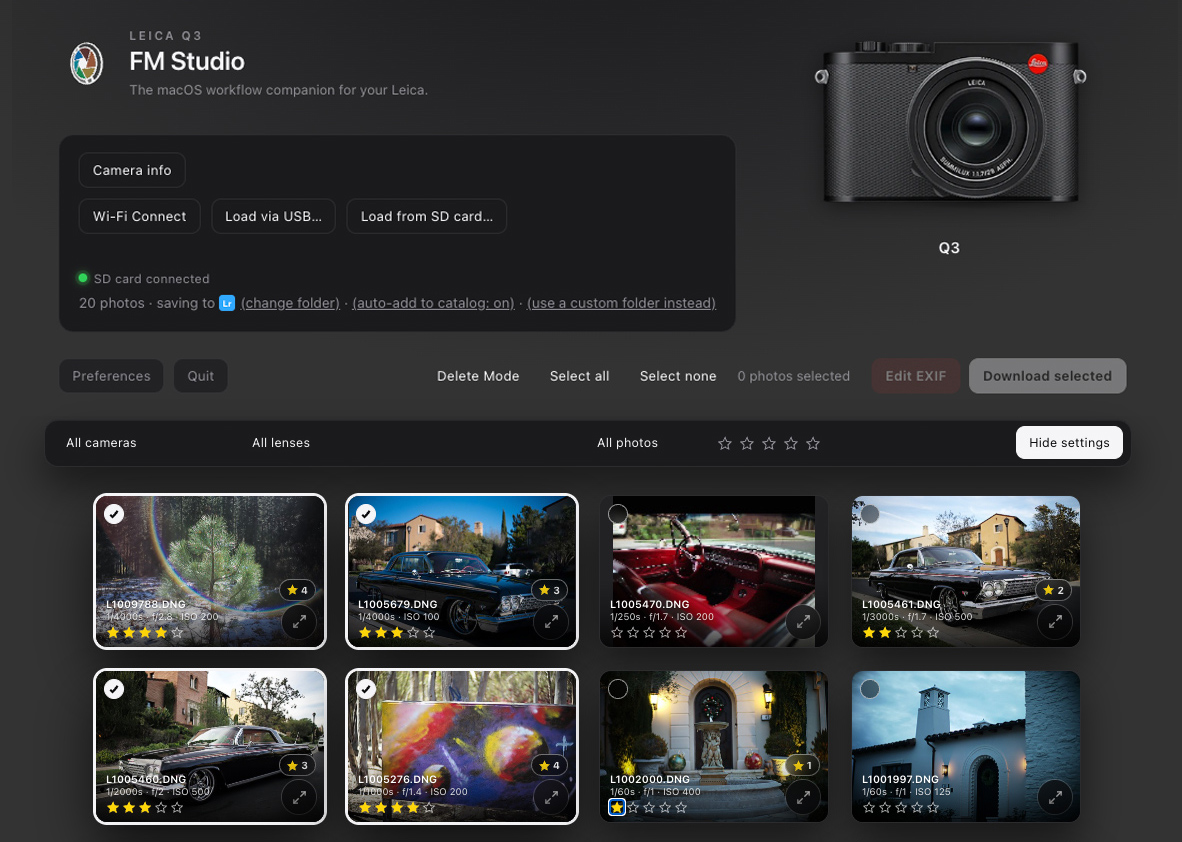Click the 3-star badge on L1005460.DNG

298,765
